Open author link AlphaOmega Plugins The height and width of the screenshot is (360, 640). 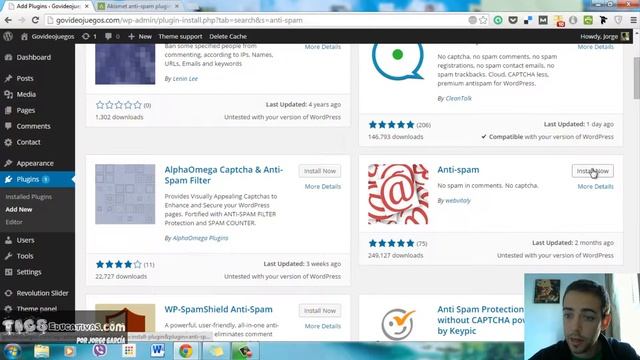200,238
